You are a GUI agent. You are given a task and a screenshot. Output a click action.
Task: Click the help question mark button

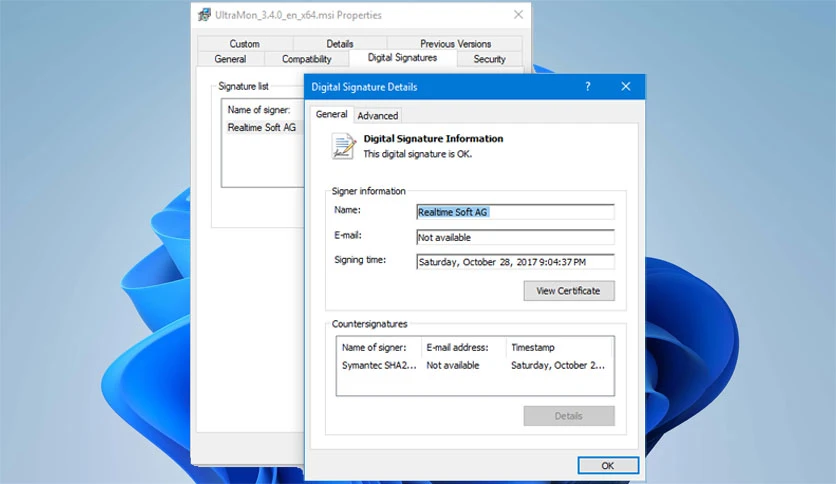click(588, 86)
